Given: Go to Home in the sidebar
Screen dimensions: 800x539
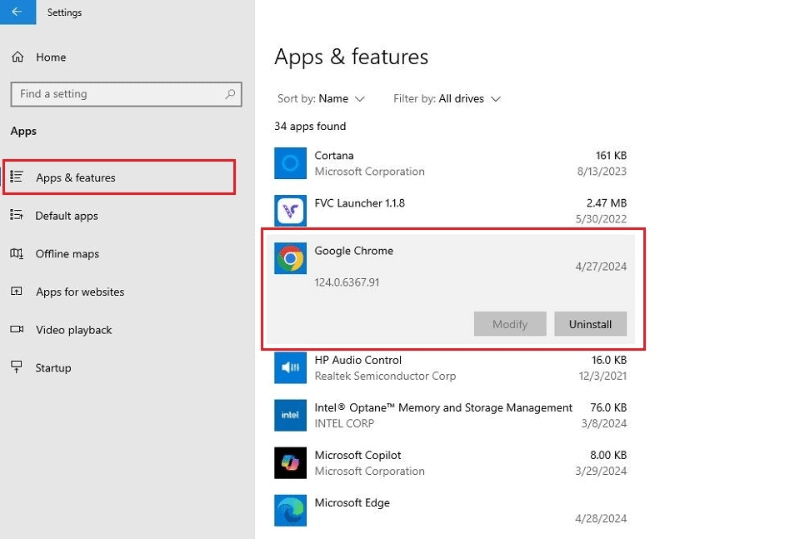Looking at the screenshot, I should 50,57.
